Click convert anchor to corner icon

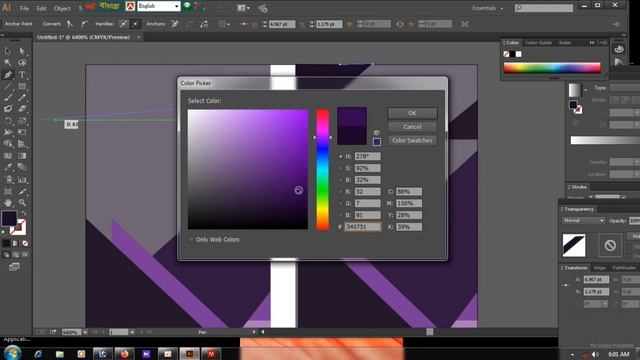coord(70,24)
